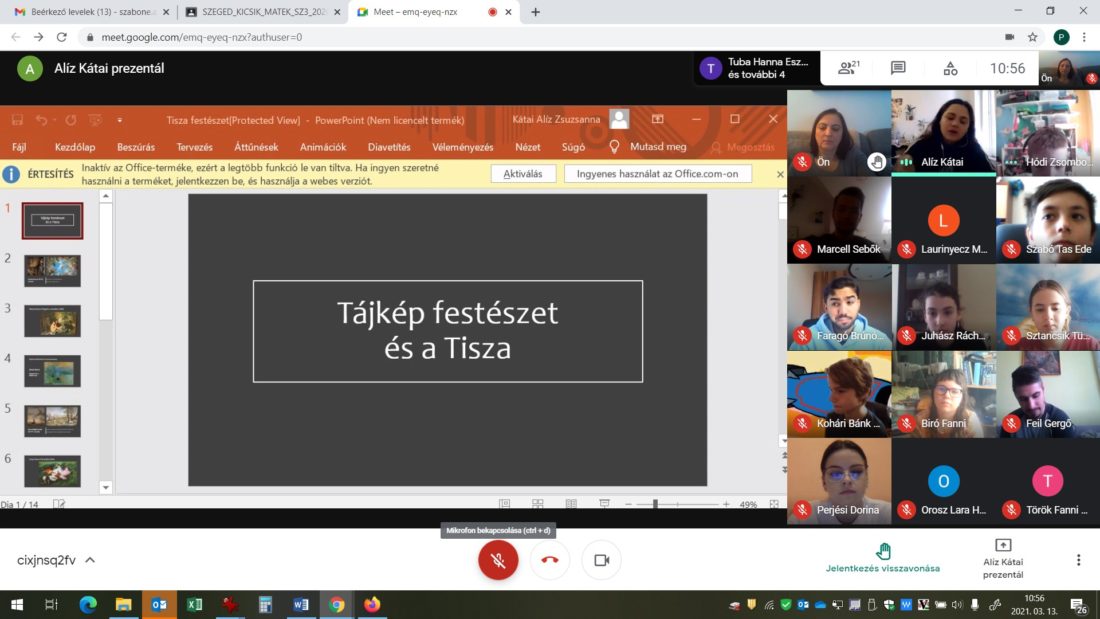Select slide 5 thumbnail
This screenshot has width=1100, height=619.
coord(53,421)
